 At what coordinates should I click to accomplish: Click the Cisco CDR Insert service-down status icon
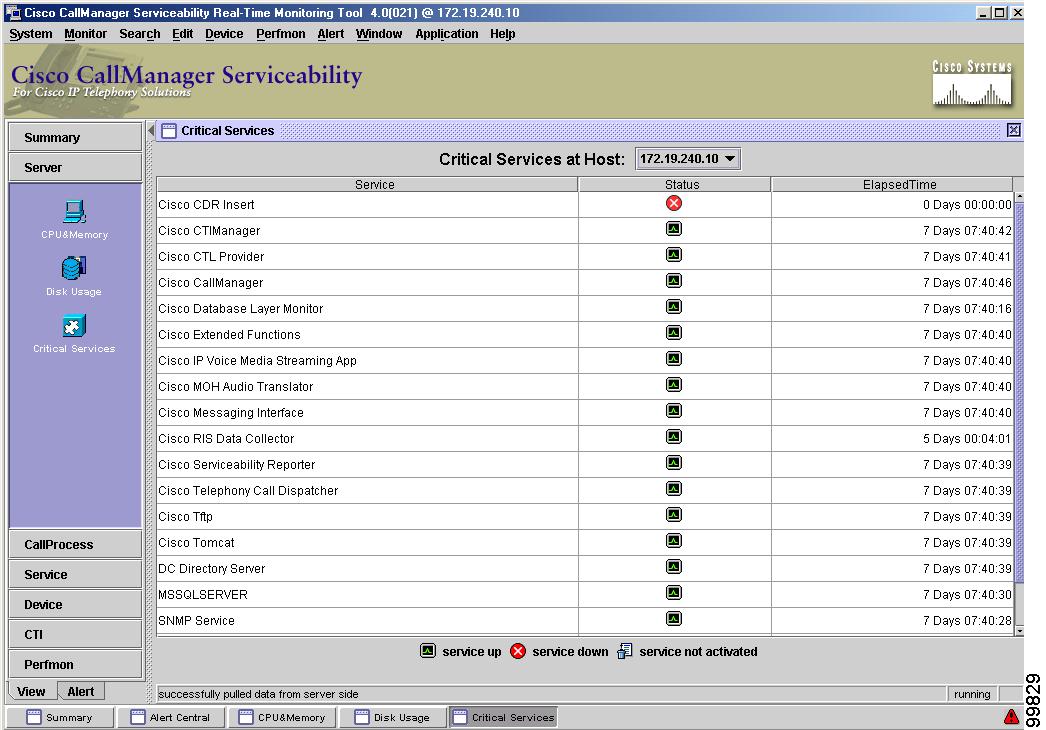click(x=674, y=204)
